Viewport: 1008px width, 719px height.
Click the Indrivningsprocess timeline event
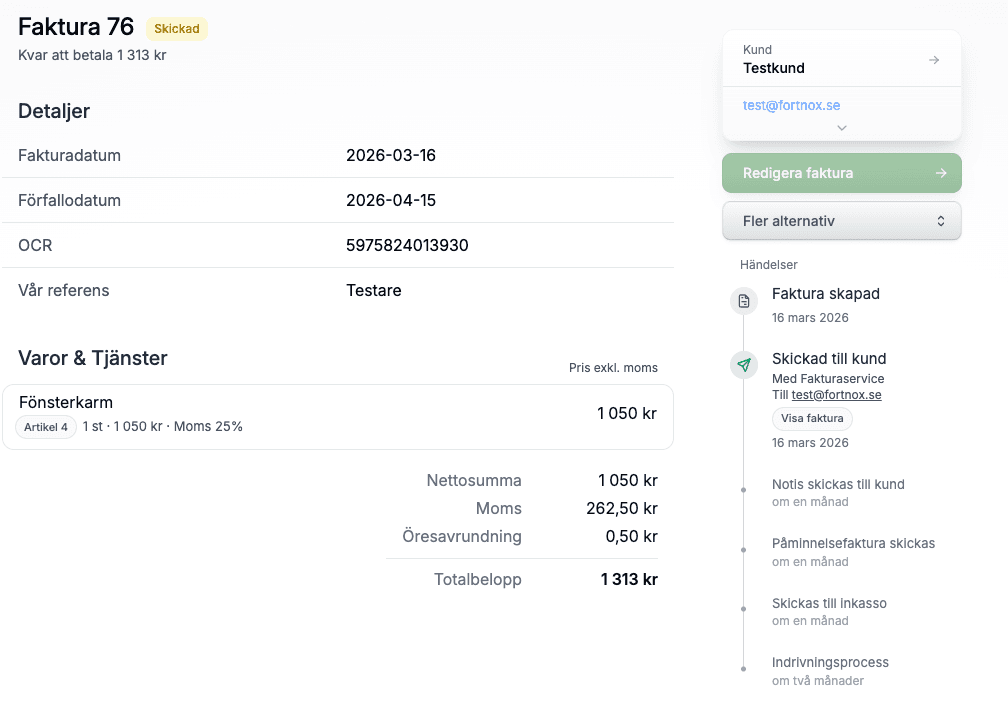point(830,663)
